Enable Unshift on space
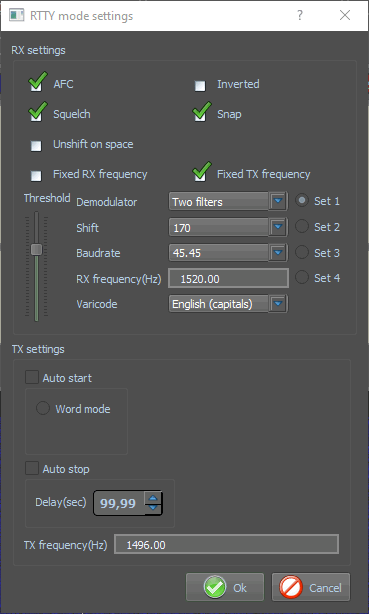This screenshot has height=614, width=369. 36,146
